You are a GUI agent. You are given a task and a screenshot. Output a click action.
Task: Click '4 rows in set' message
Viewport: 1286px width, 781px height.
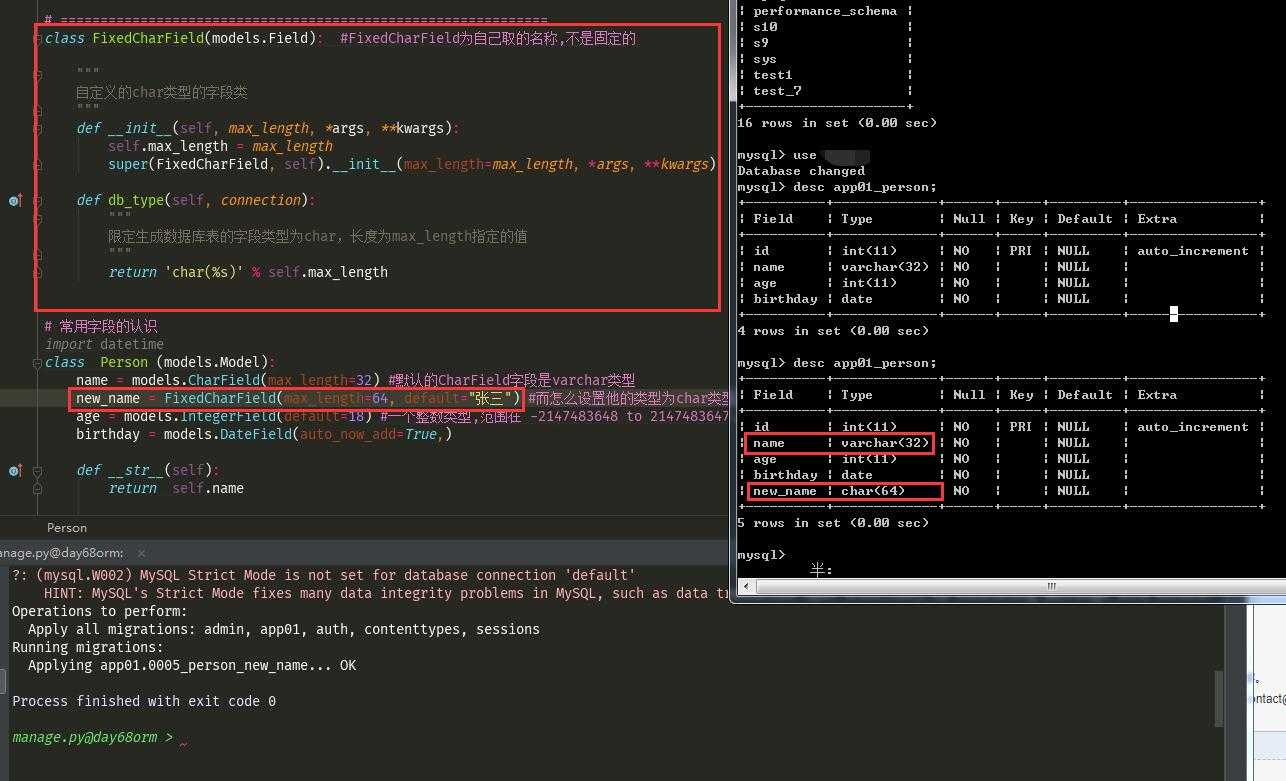click(x=833, y=331)
